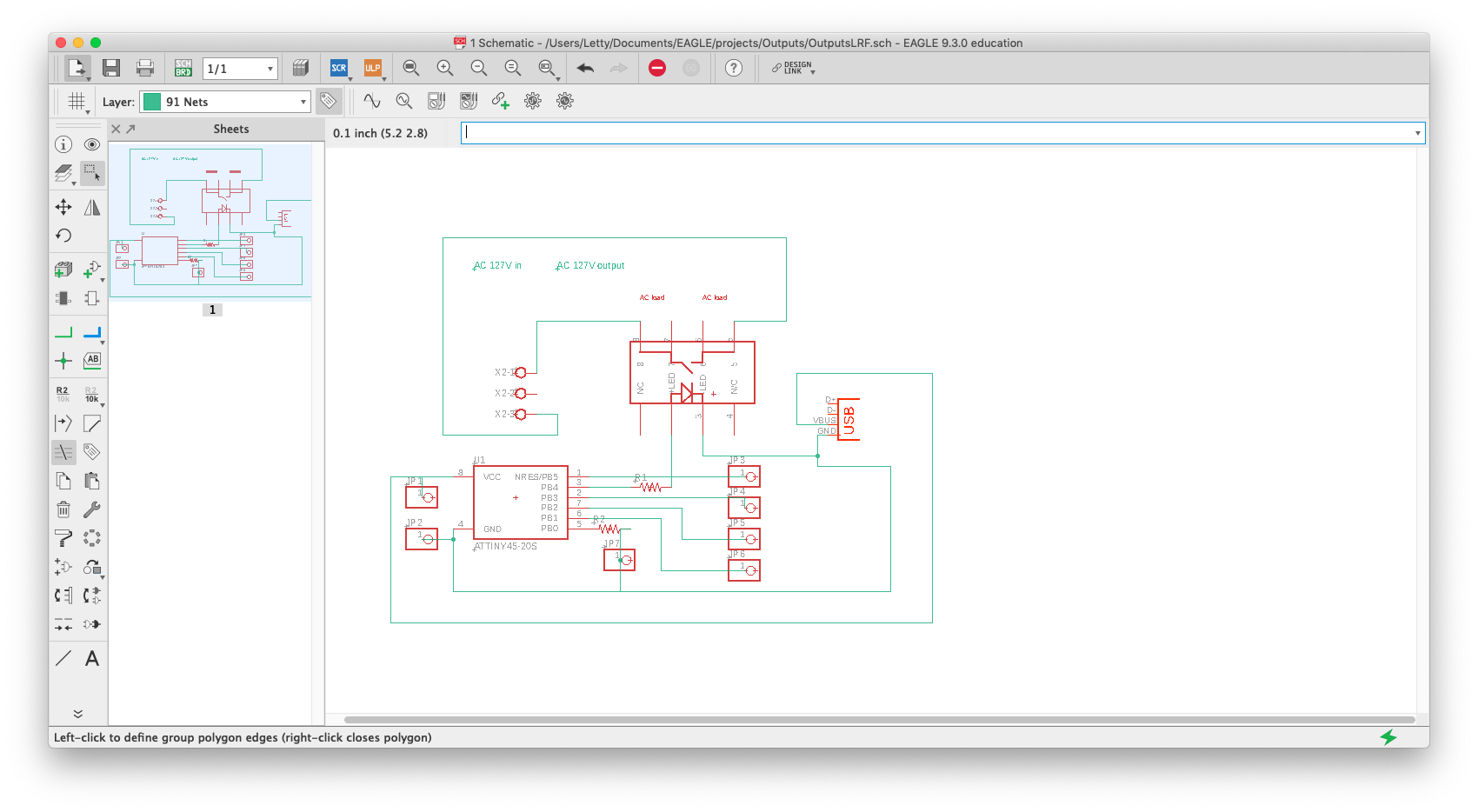Click the green 91 Nets layer color swatch
The image size is (1478, 812).
(152, 102)
